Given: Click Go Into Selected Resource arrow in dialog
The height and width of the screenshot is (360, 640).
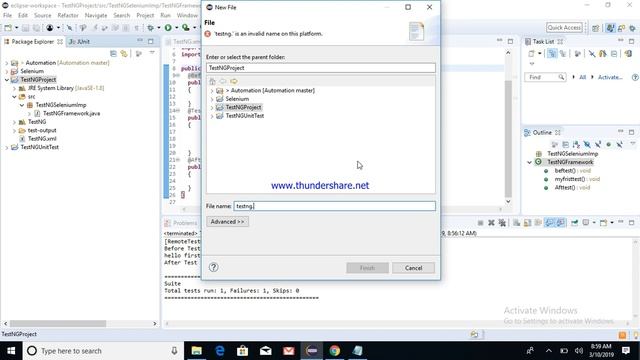Looking at the screenshot, I should pyautogui.click(x=233, y=81).
